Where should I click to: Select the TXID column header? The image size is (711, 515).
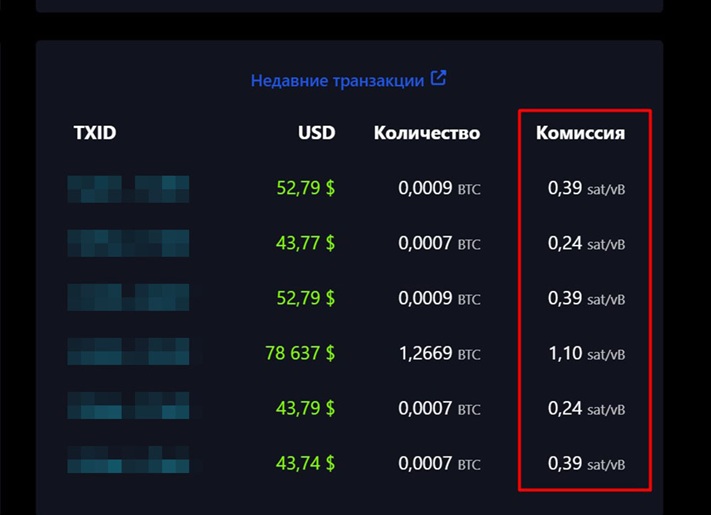(x=95, y=133)
